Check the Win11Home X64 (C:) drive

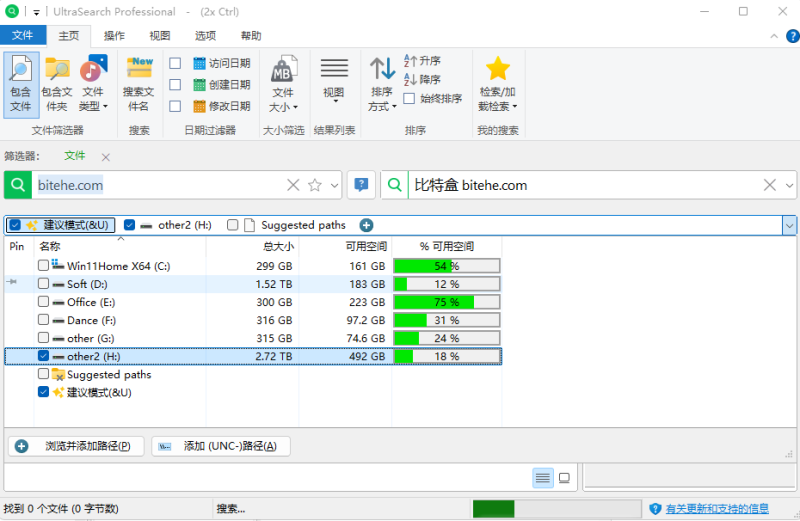43,265
